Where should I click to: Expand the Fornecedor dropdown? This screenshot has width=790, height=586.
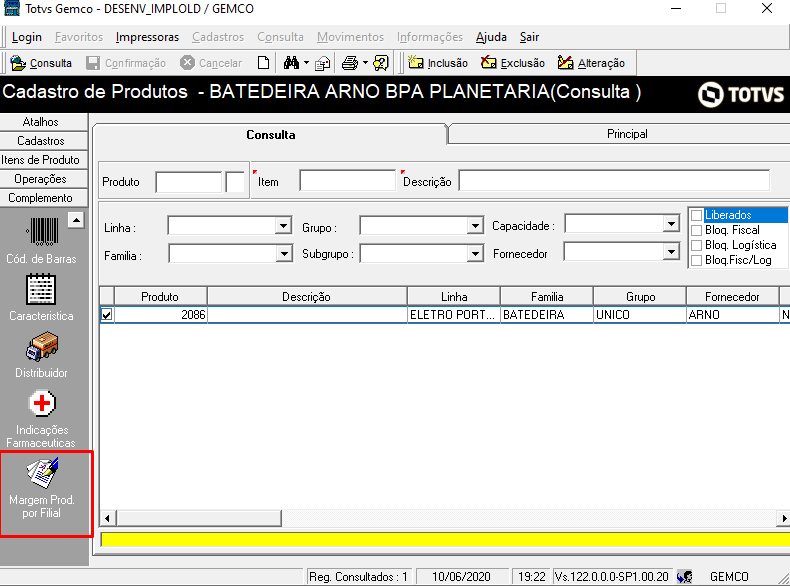[x=671, y=251]
